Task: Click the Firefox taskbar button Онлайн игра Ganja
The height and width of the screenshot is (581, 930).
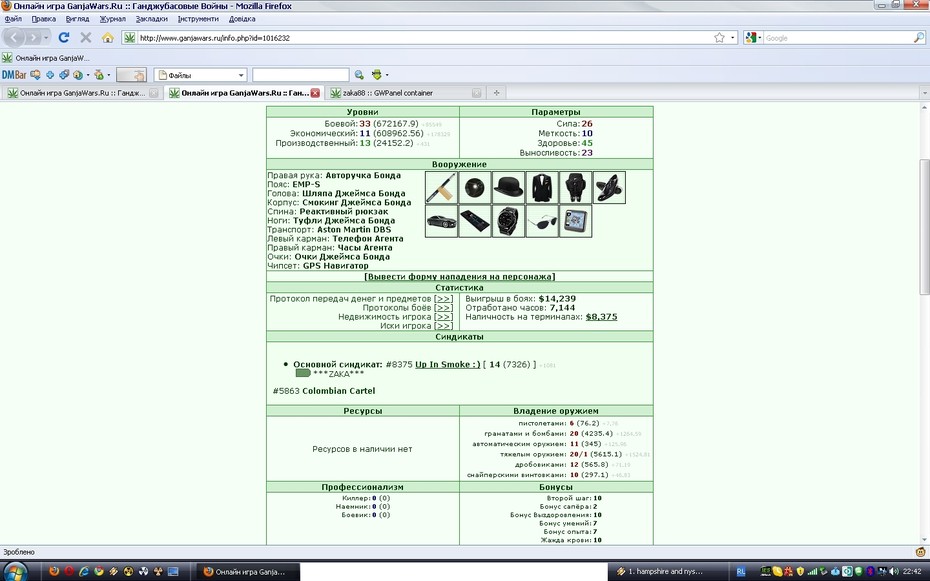Action: pos(248,572)
